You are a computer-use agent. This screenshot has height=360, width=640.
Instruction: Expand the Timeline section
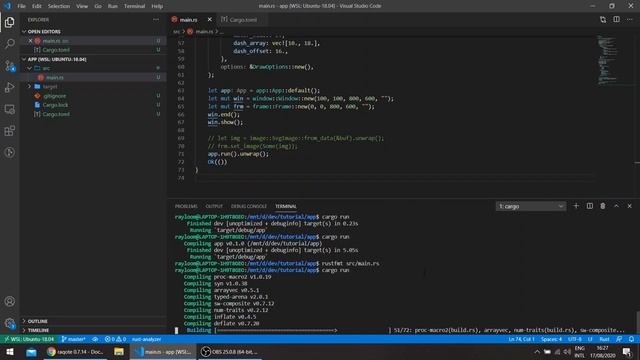[24, 330]
